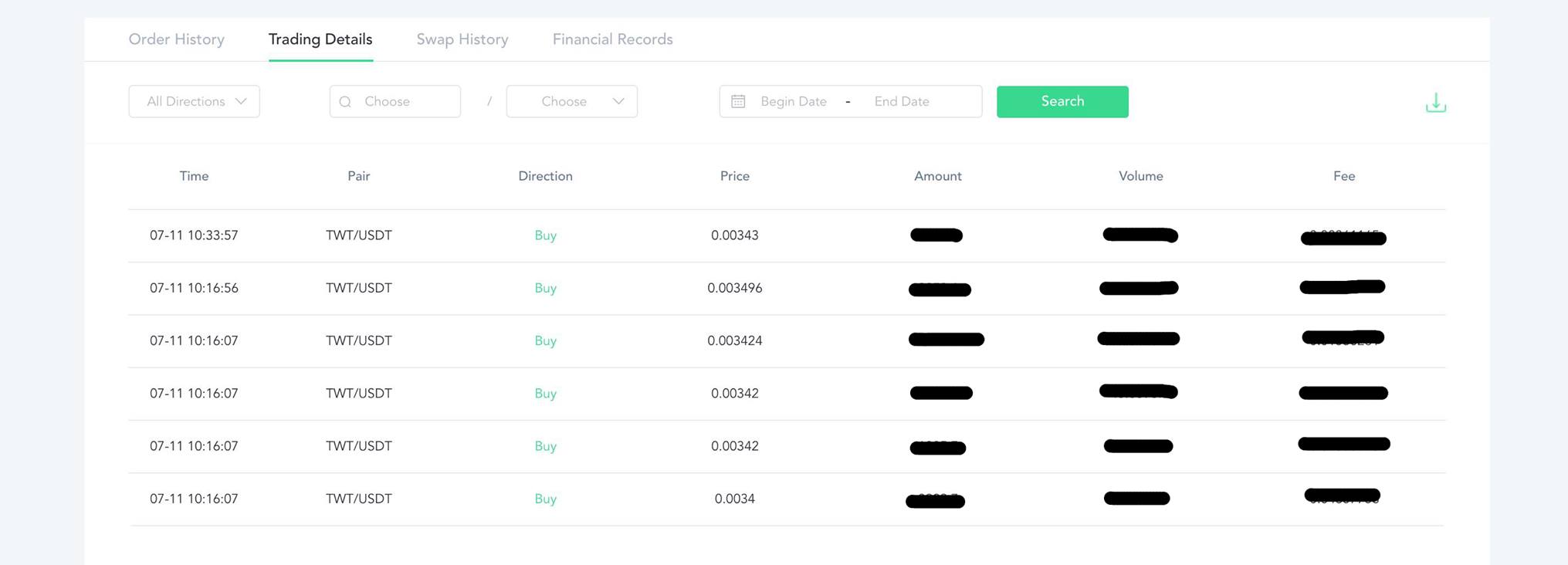Click the Begin Date field

pyautogui.click(x=793, y=102)
